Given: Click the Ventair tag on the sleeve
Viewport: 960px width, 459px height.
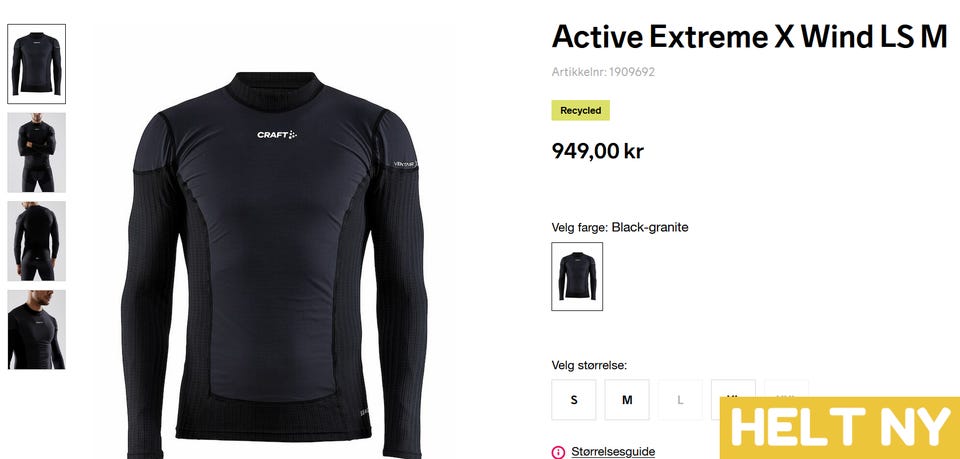Looking at the screenshot, I should [x=405, y=165].
